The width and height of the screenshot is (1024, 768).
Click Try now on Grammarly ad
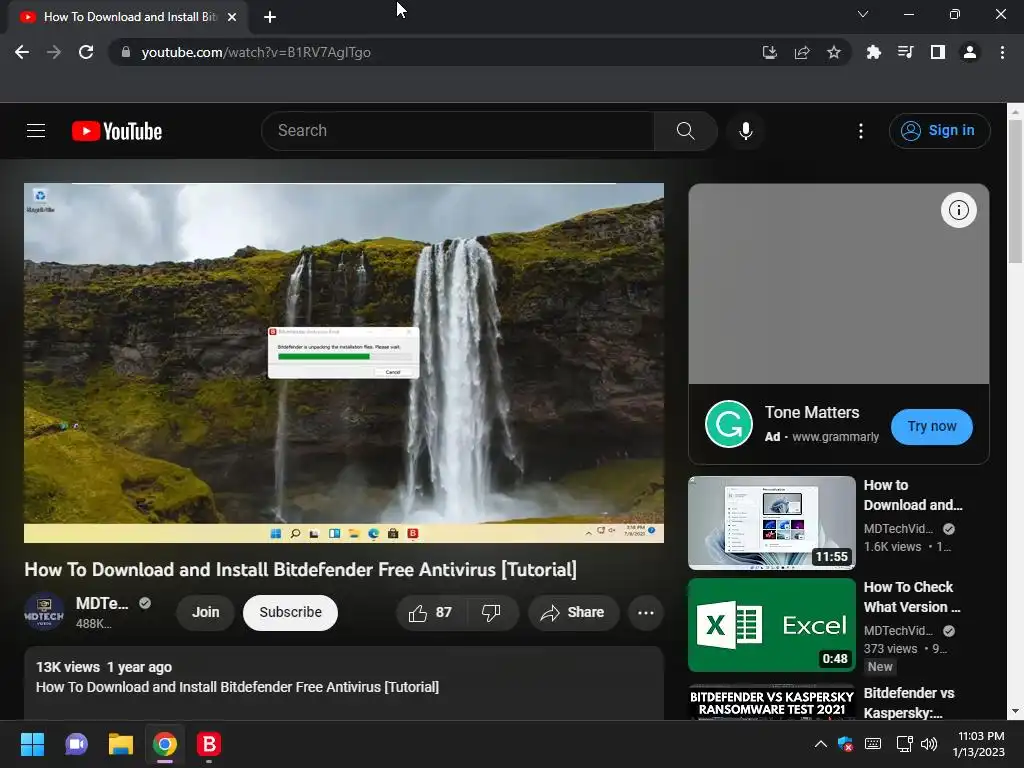tap(932, 426)
